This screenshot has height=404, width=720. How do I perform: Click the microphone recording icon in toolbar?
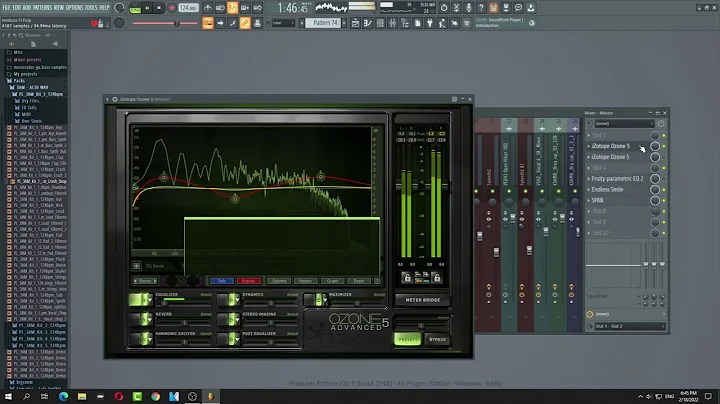468,8
